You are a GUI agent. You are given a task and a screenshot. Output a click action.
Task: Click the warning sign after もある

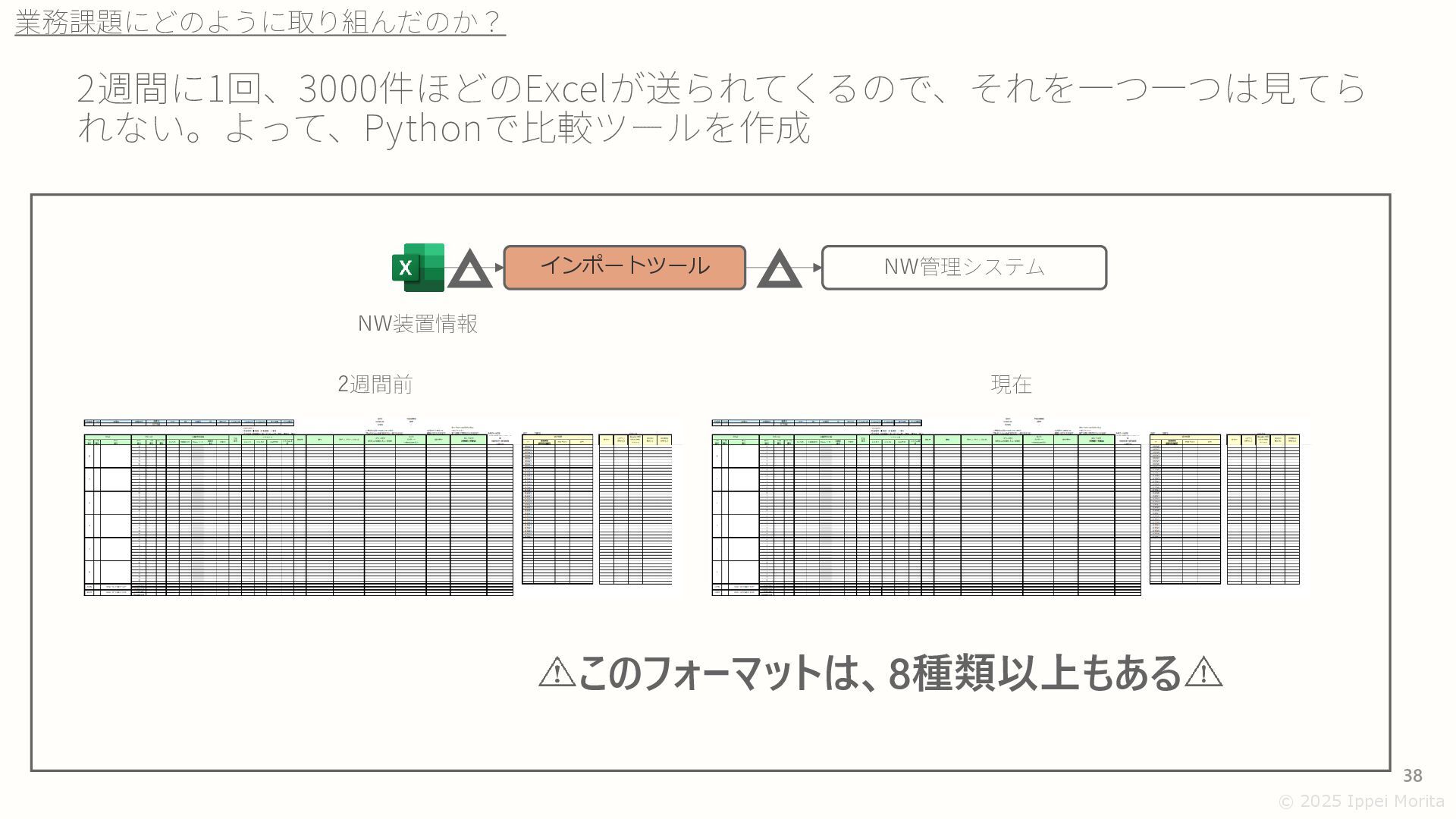pos(1203,673)
